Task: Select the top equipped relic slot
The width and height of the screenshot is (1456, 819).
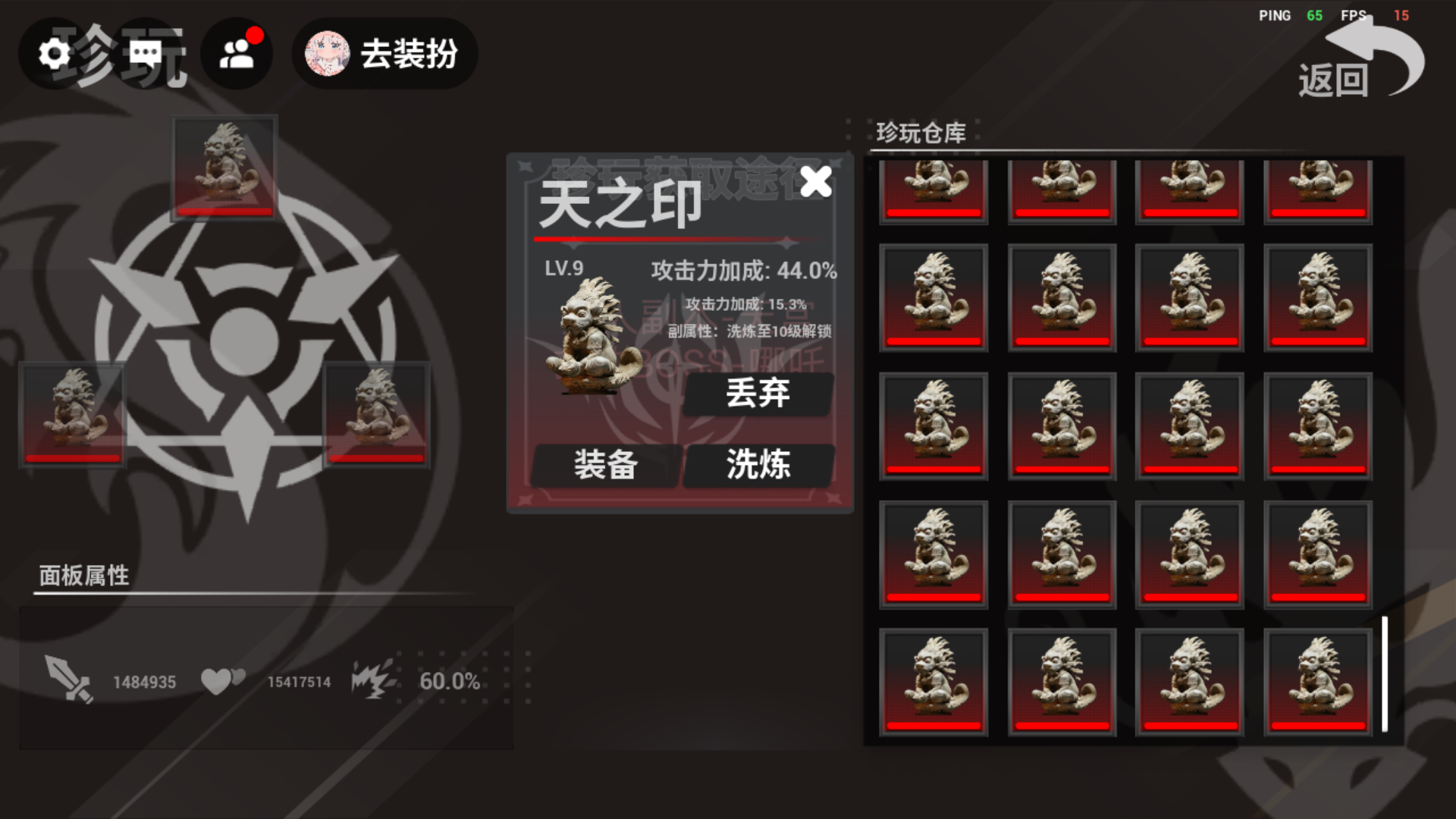Action: 224,168
